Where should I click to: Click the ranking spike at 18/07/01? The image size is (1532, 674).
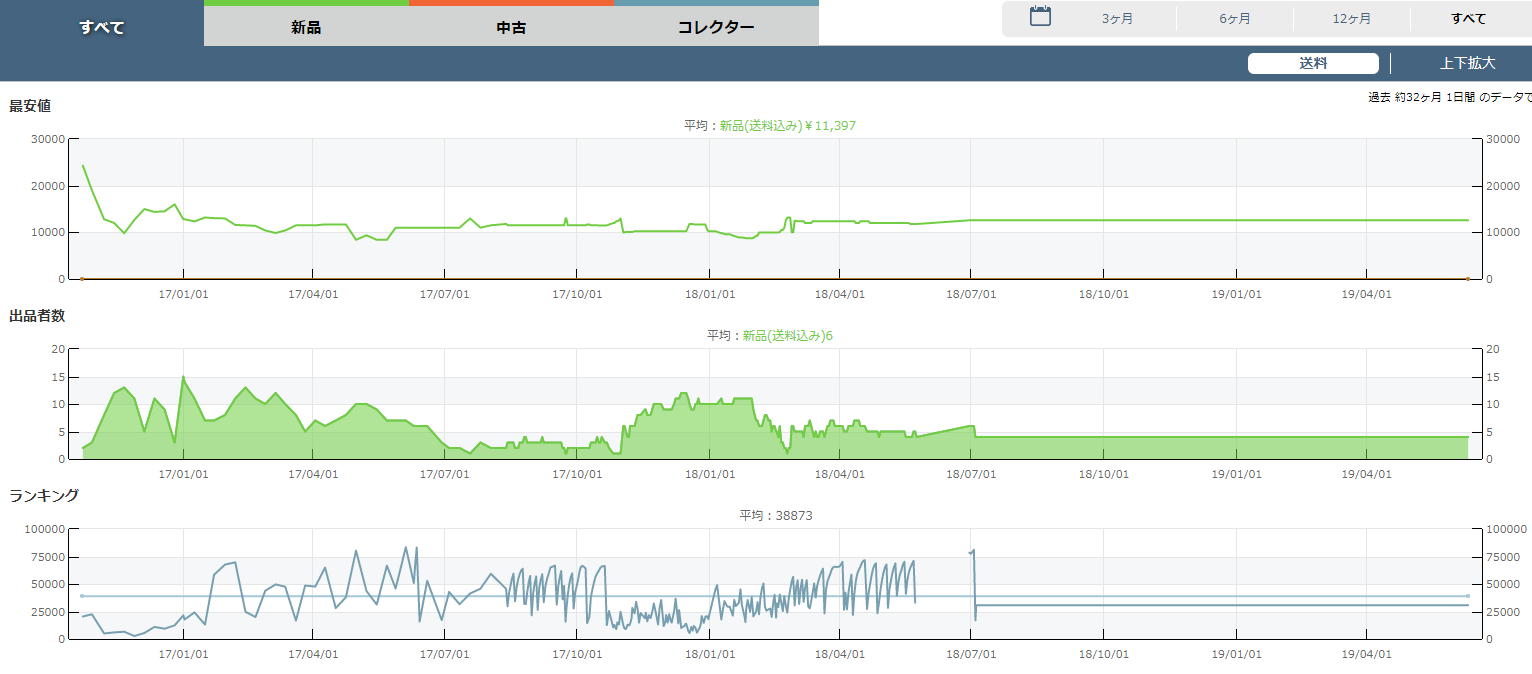[973, 550]
